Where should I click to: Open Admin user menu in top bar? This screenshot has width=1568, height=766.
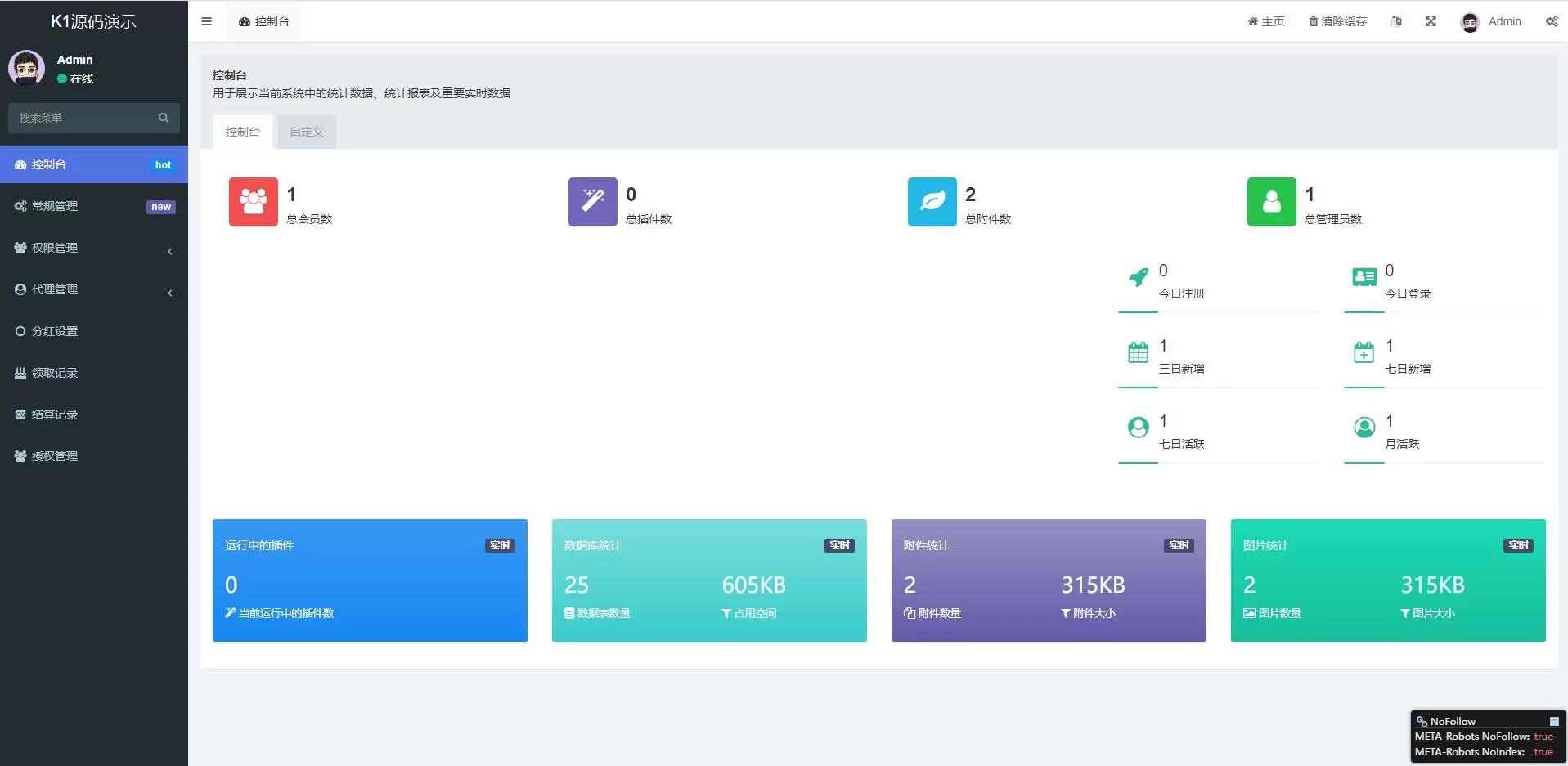[1491, 22]
